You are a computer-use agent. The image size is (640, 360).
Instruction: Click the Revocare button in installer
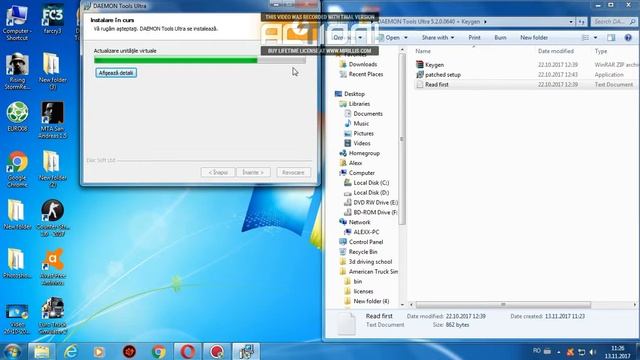pos(293,172)
